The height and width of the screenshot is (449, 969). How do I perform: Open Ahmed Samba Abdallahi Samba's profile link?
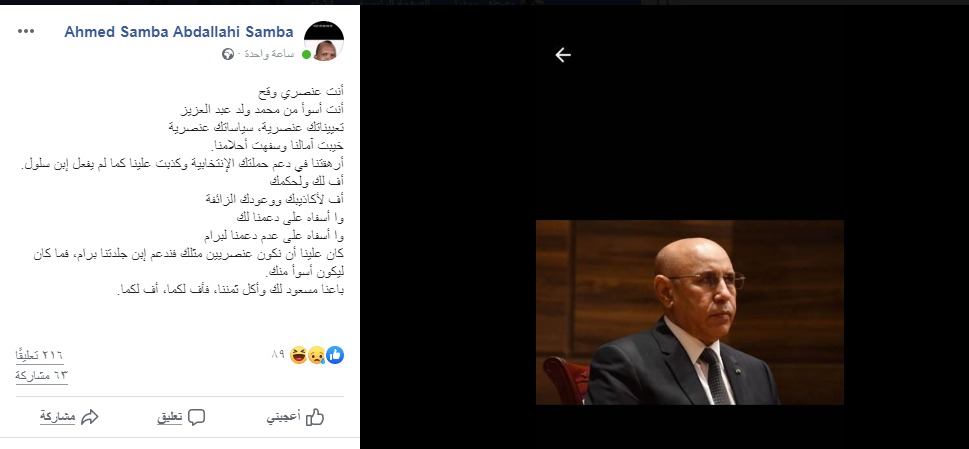point(179,31)
